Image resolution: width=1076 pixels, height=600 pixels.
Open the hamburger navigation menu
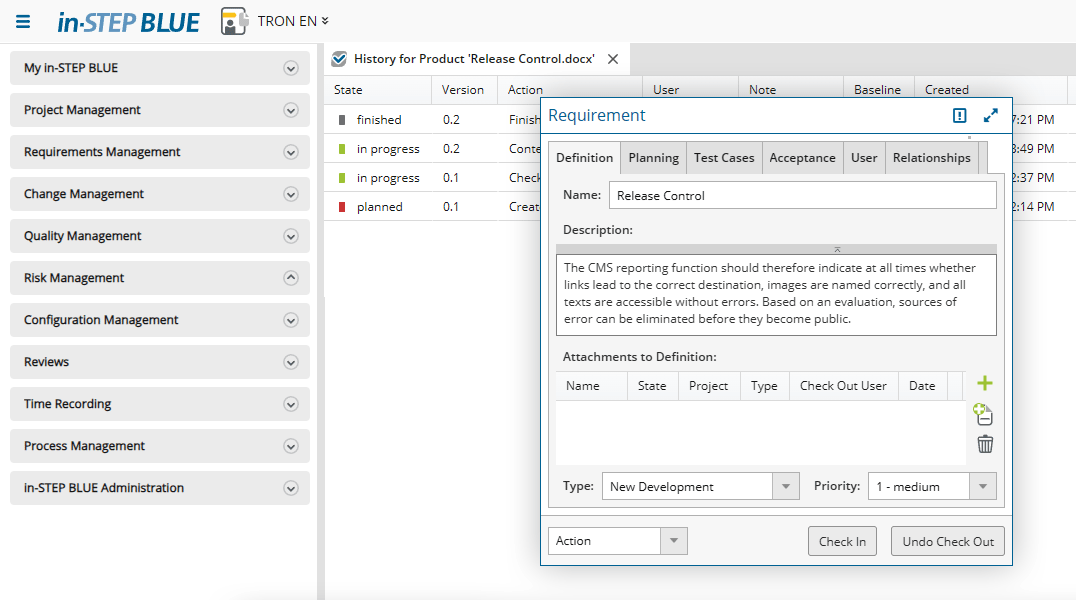tap(23, 21)
